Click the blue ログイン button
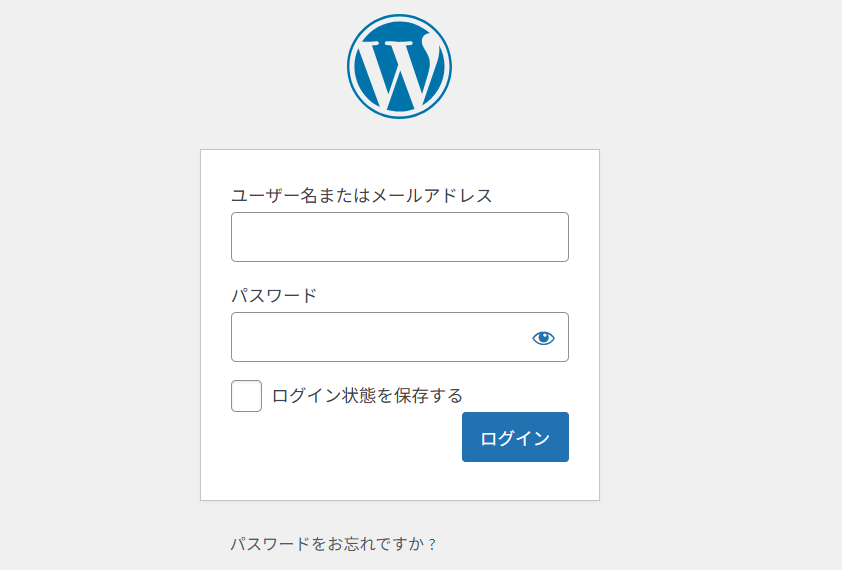 [515, 437]
